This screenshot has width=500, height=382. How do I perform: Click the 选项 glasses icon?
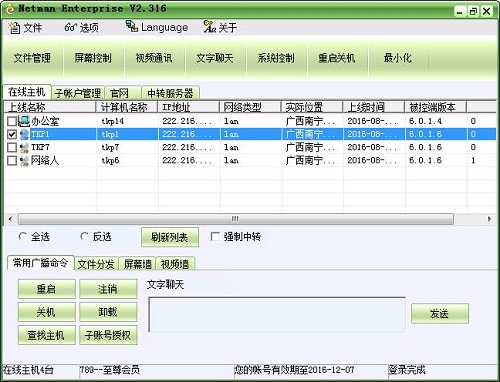[71, 27]
